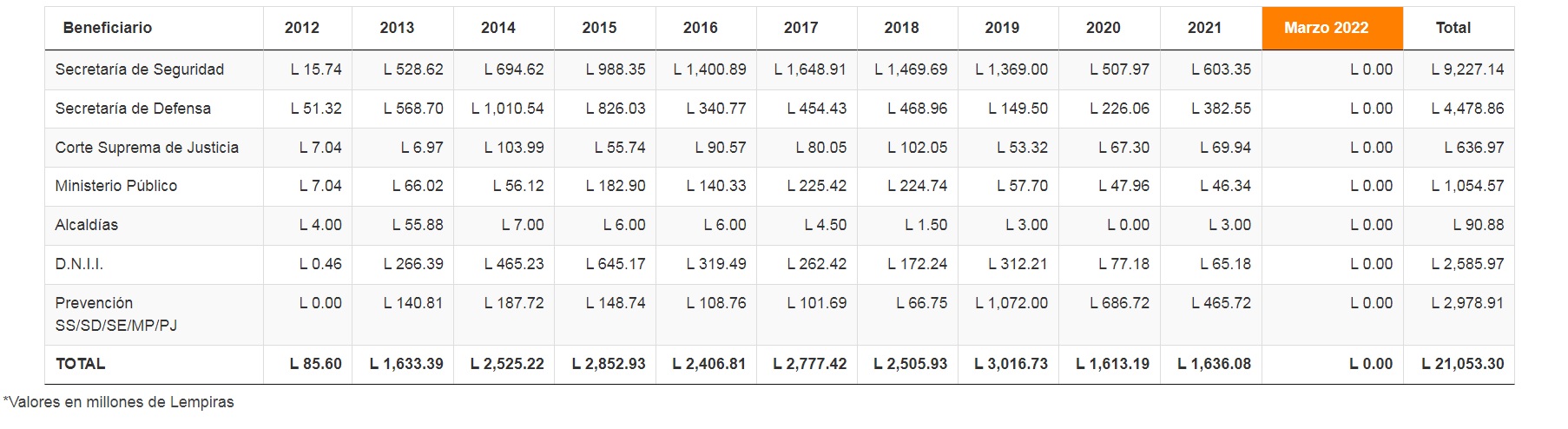Select the Prevención SS/SD/SE/MP/PJ row label
The width and height of the screenshot is (1568, 429).
click(x=116, y=314)
